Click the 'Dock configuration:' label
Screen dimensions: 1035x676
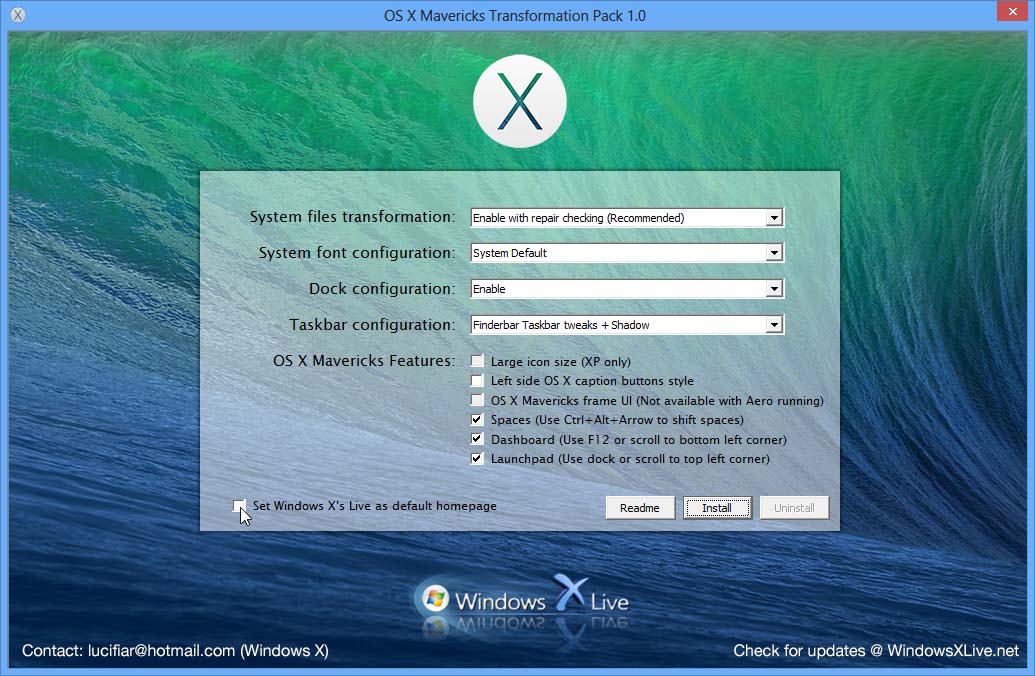[x=382, y=288]
